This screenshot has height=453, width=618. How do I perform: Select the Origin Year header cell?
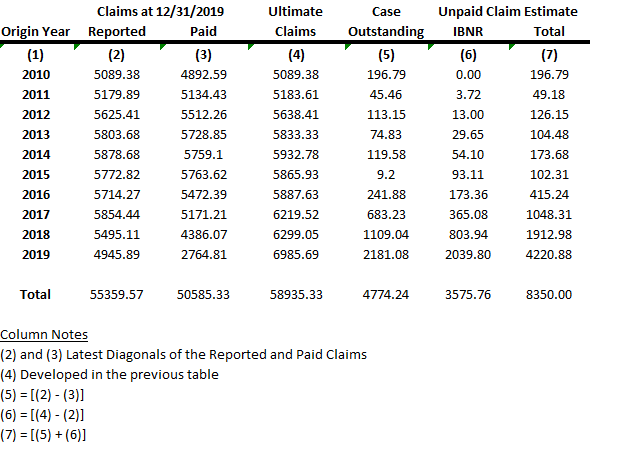tap(36, 31)
